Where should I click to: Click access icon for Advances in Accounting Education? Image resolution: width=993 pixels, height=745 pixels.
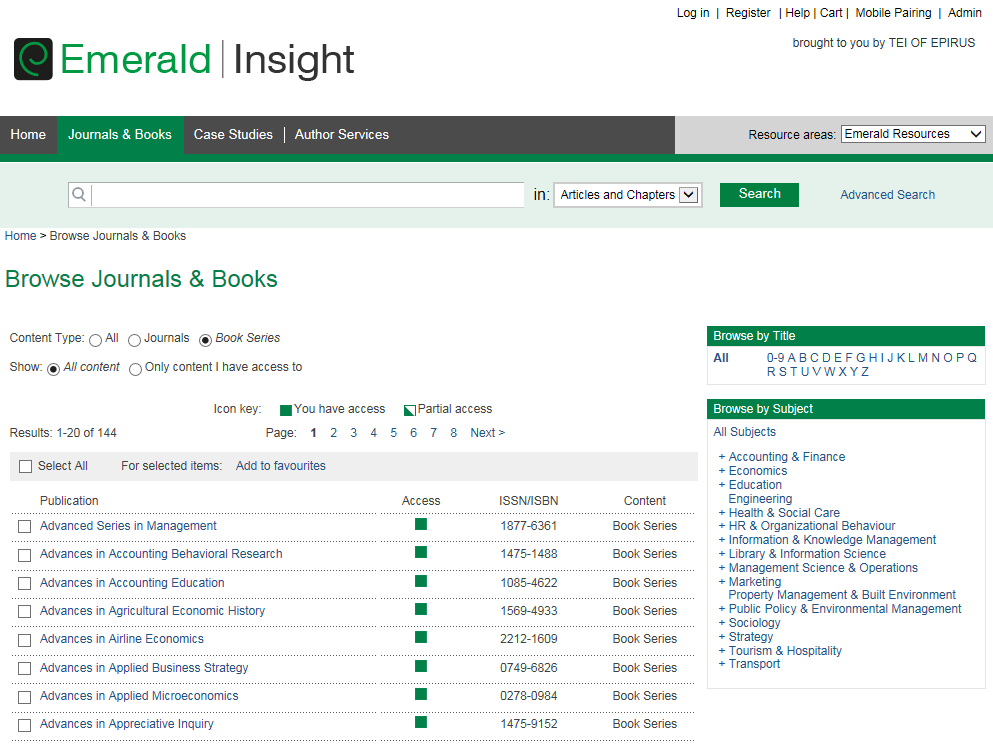pyautogui.click(x=421, y=581)
